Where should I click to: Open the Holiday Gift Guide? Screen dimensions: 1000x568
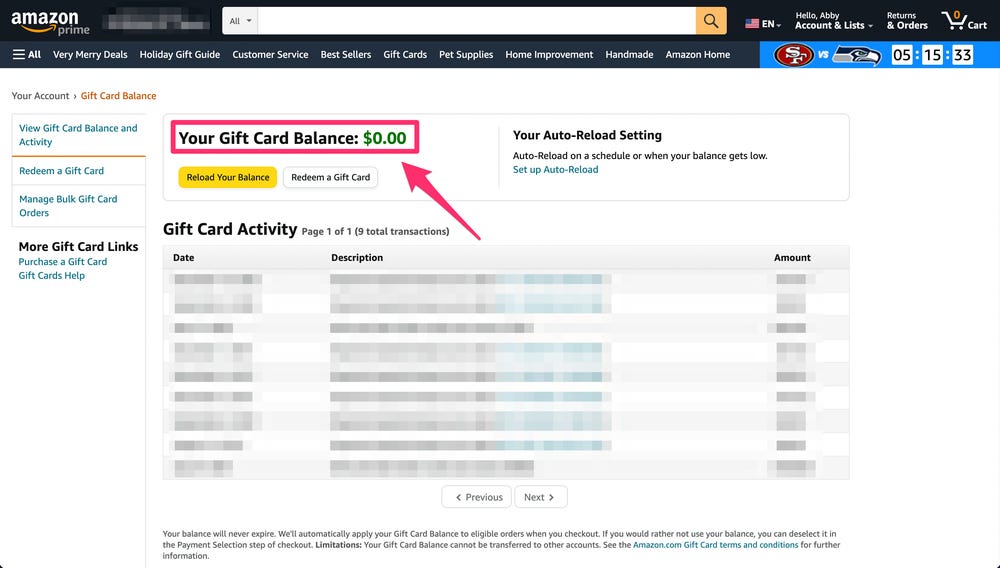180,55
